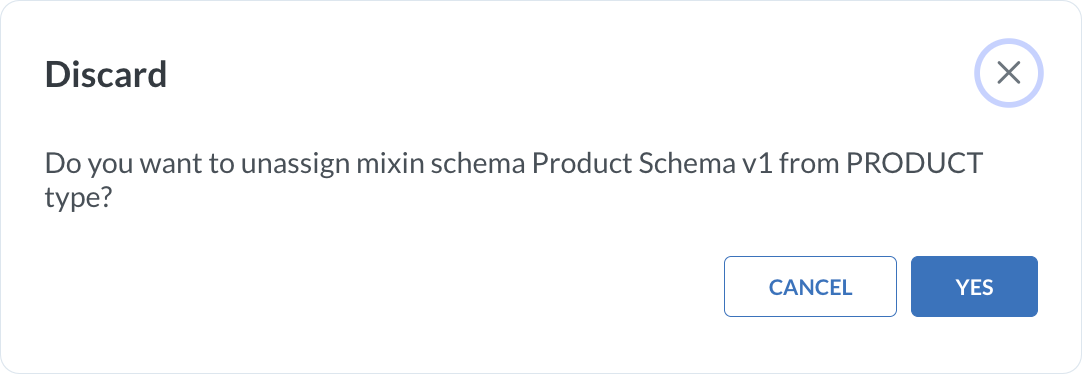Close the Discard dialog with the X icon
This screenshot has width=1082, height=374.
[1009, 73]
